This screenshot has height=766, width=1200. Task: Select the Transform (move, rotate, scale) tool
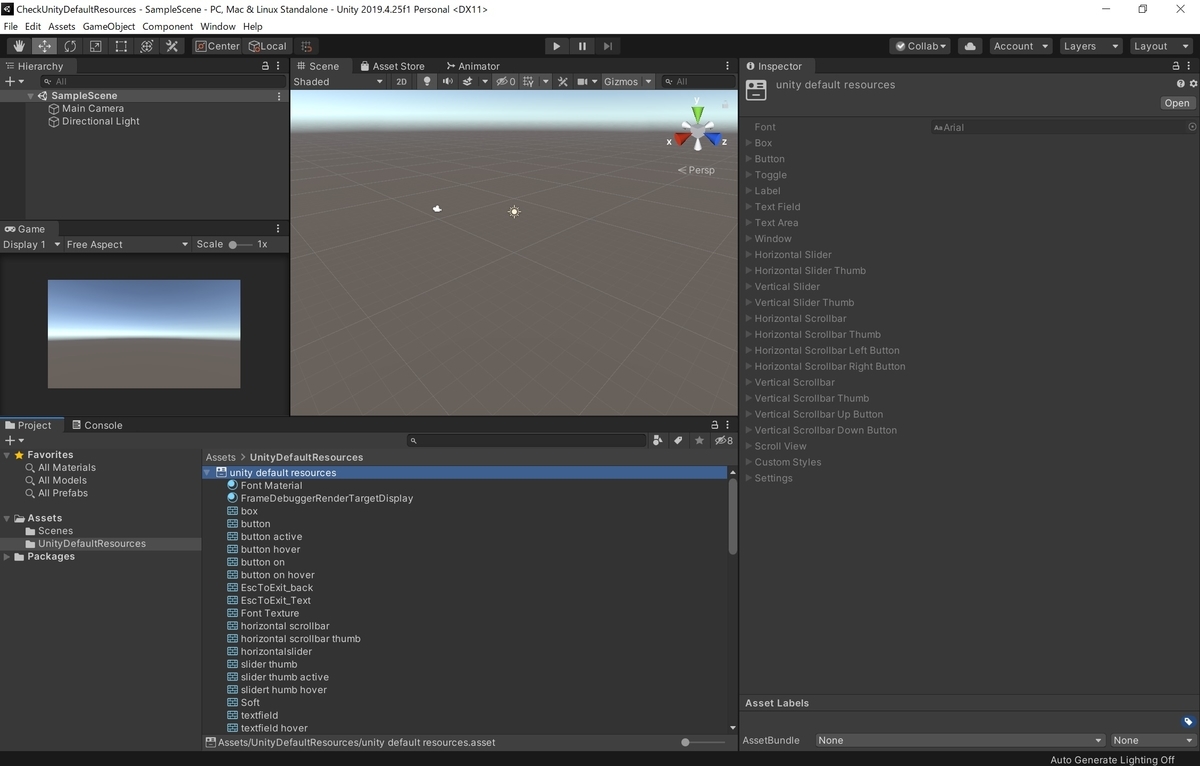(146, 46)
